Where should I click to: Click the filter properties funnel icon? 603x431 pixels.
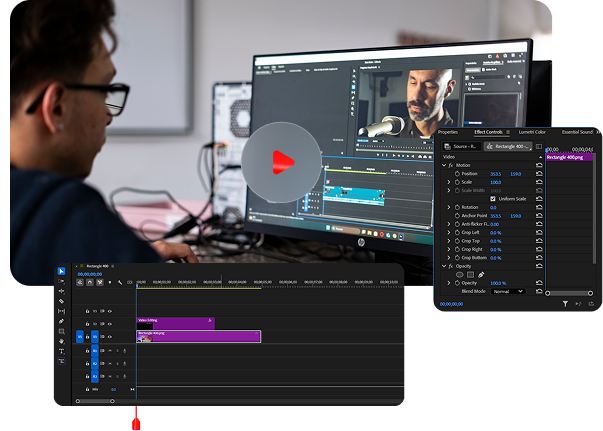[x=565, y=303]
